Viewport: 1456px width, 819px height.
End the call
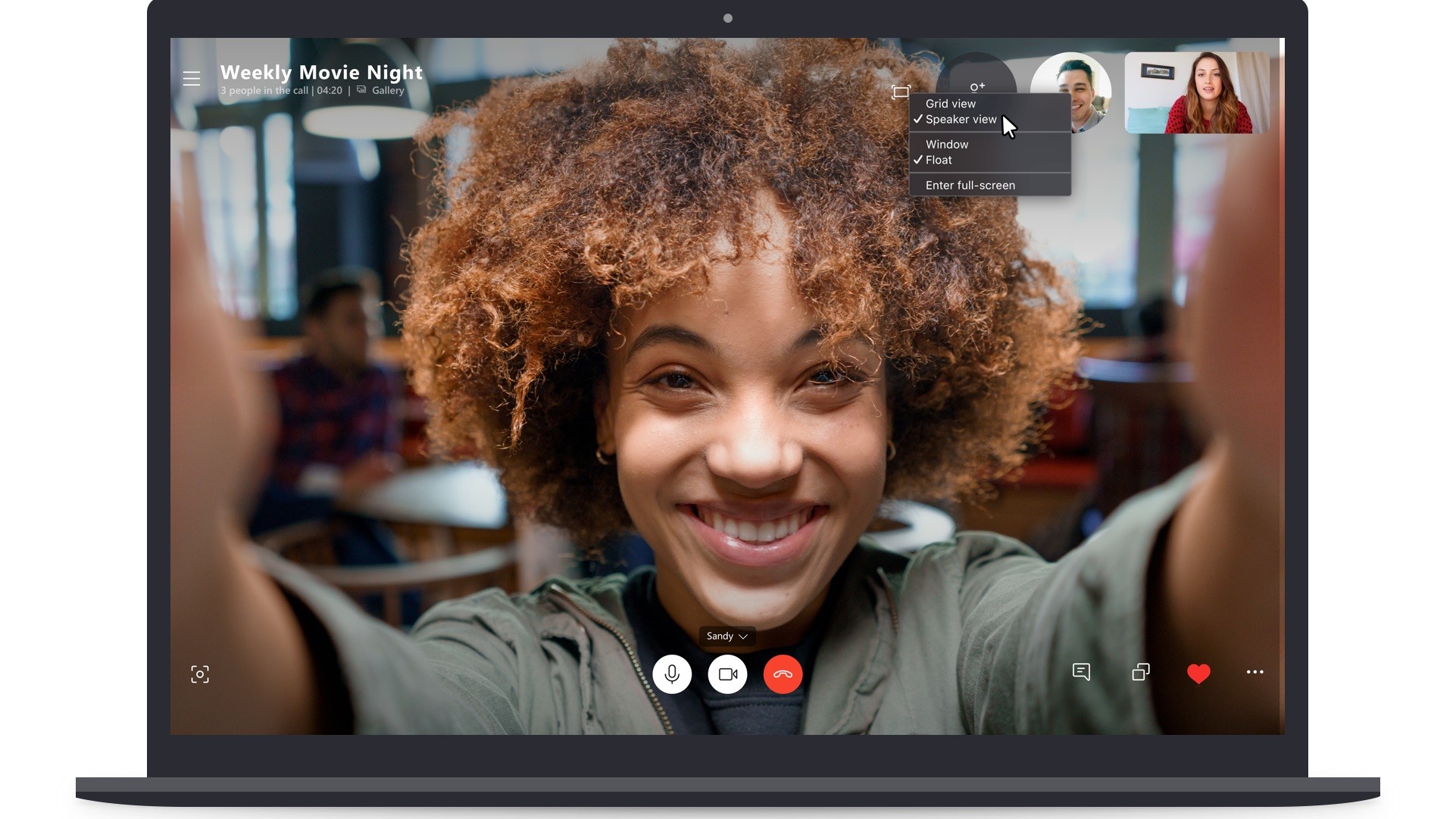click(783, 674)
